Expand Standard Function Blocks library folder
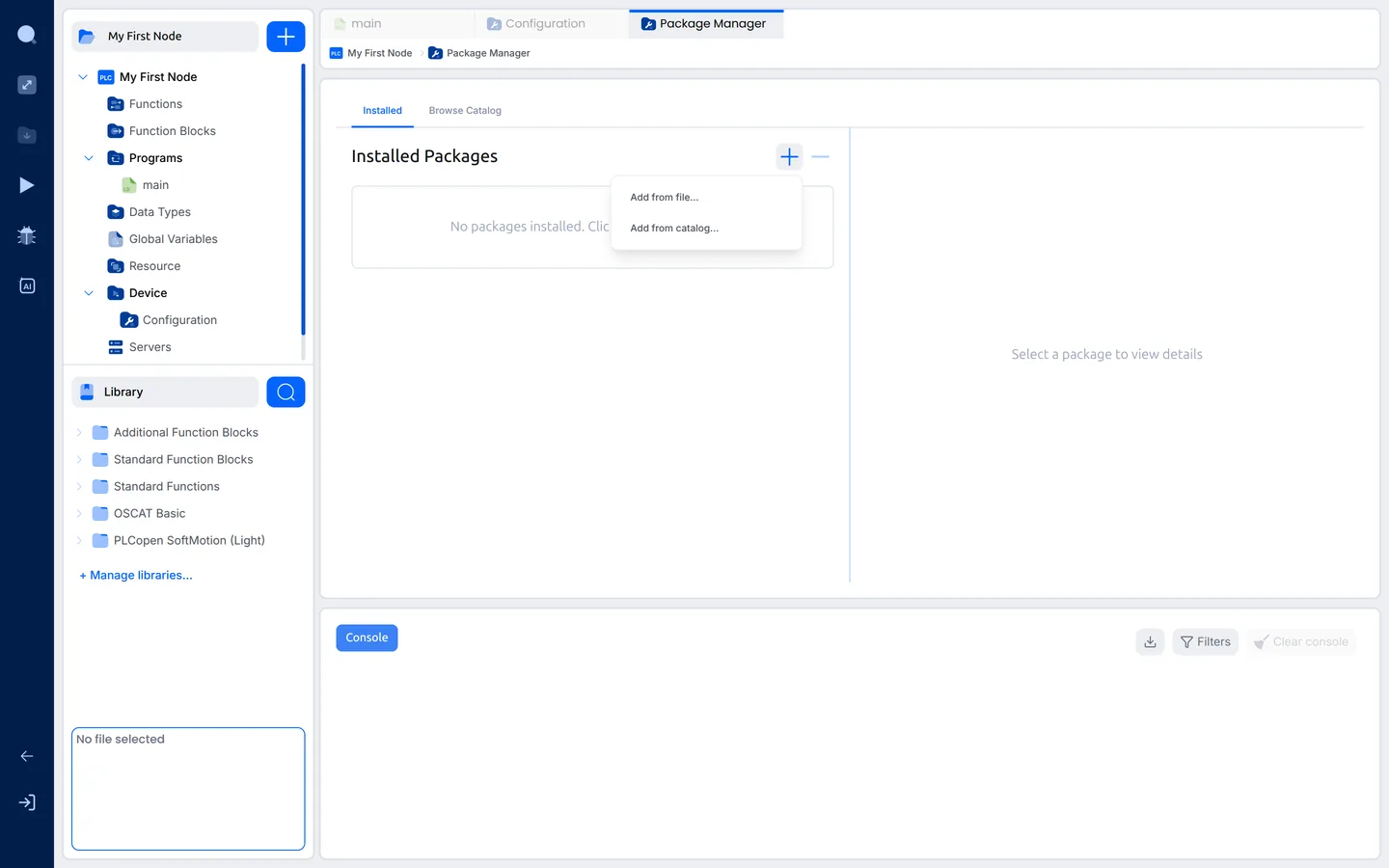The width and height of the screenshot is (1389, 868). [79, 459]
